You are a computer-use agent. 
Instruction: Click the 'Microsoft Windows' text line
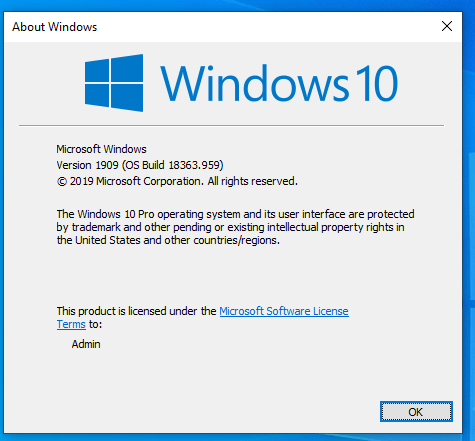pyautogui.click(x=101, y=149)
